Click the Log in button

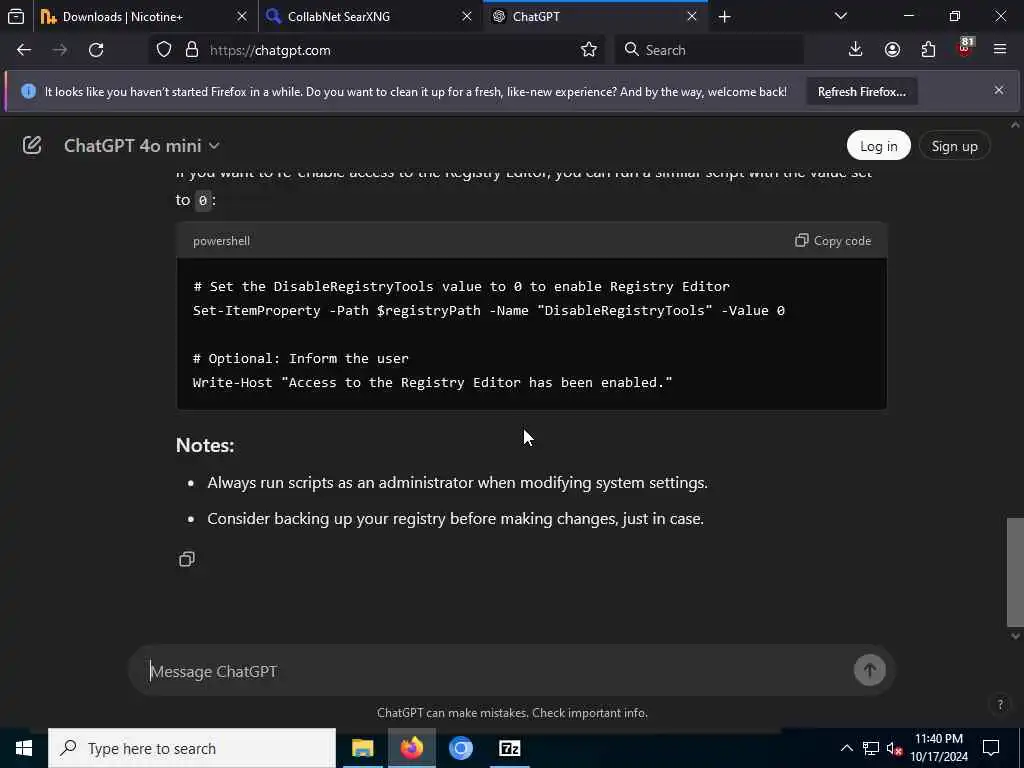click(x=878, y=146)
